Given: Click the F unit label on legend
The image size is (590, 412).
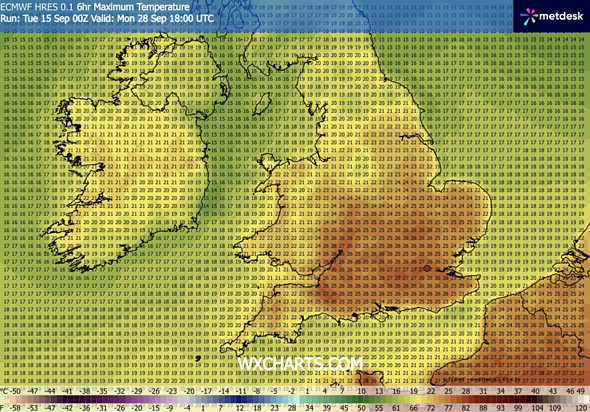Looking at the screenshot, I should pyautogui.click(x=2, y=408).
